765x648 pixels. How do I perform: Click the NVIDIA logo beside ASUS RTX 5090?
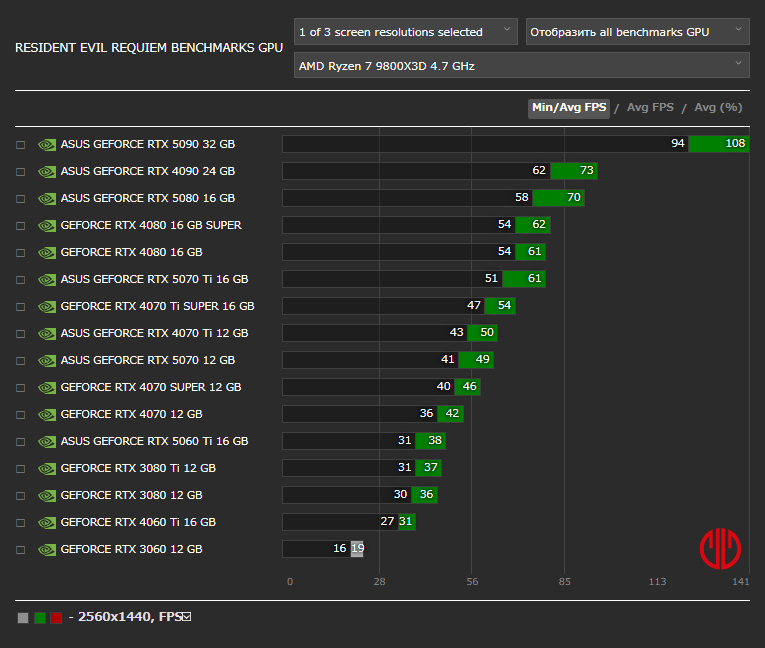coord(47,144)
